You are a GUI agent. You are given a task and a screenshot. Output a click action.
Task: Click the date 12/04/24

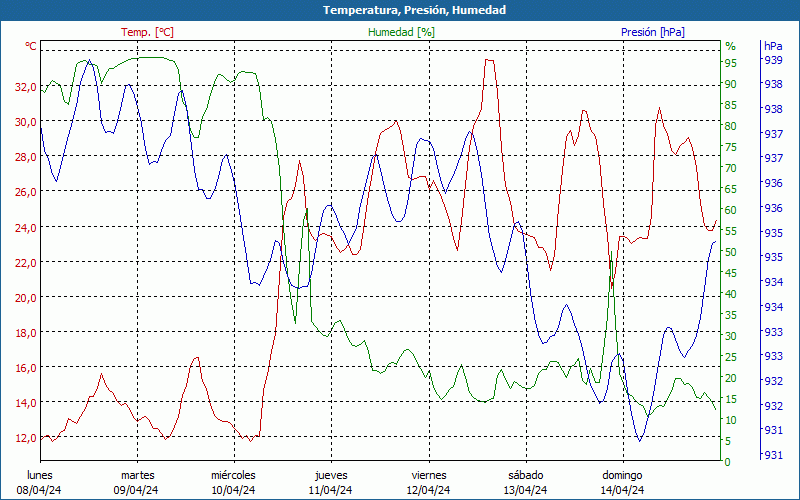pyautogui.click(x=428, y=490)
